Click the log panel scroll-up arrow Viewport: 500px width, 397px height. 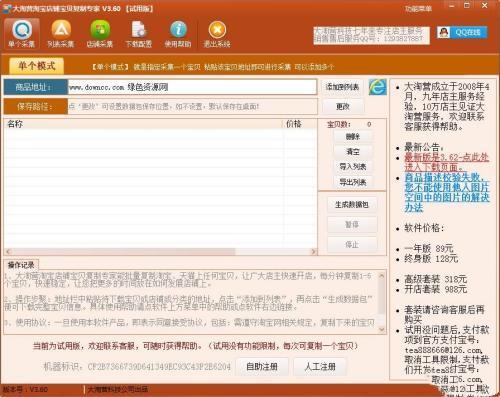[382, 276]
